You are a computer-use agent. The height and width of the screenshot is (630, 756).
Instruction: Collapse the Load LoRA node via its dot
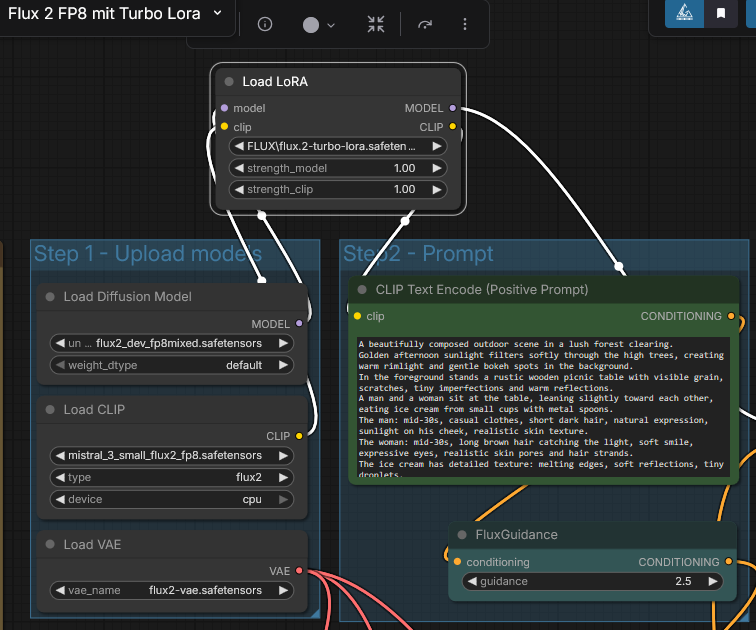pyautogui.click(x=229, y=81)
